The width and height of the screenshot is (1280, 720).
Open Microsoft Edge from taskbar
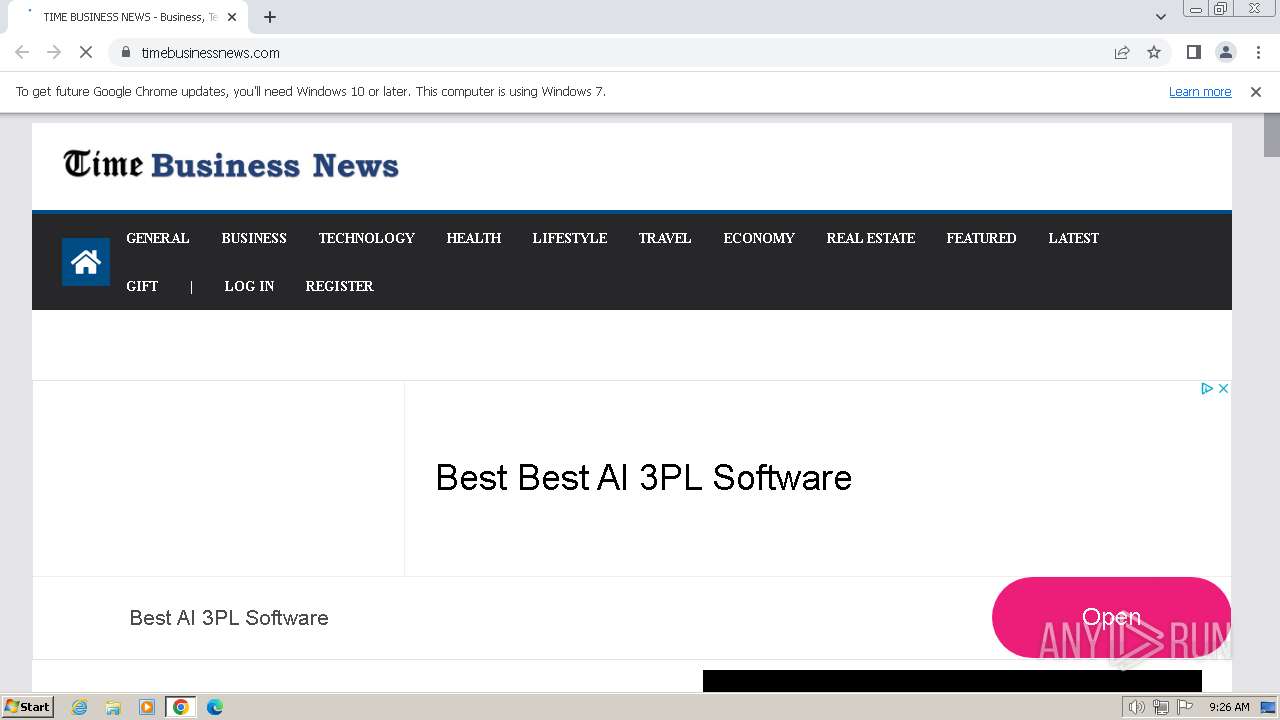point(215,707)
